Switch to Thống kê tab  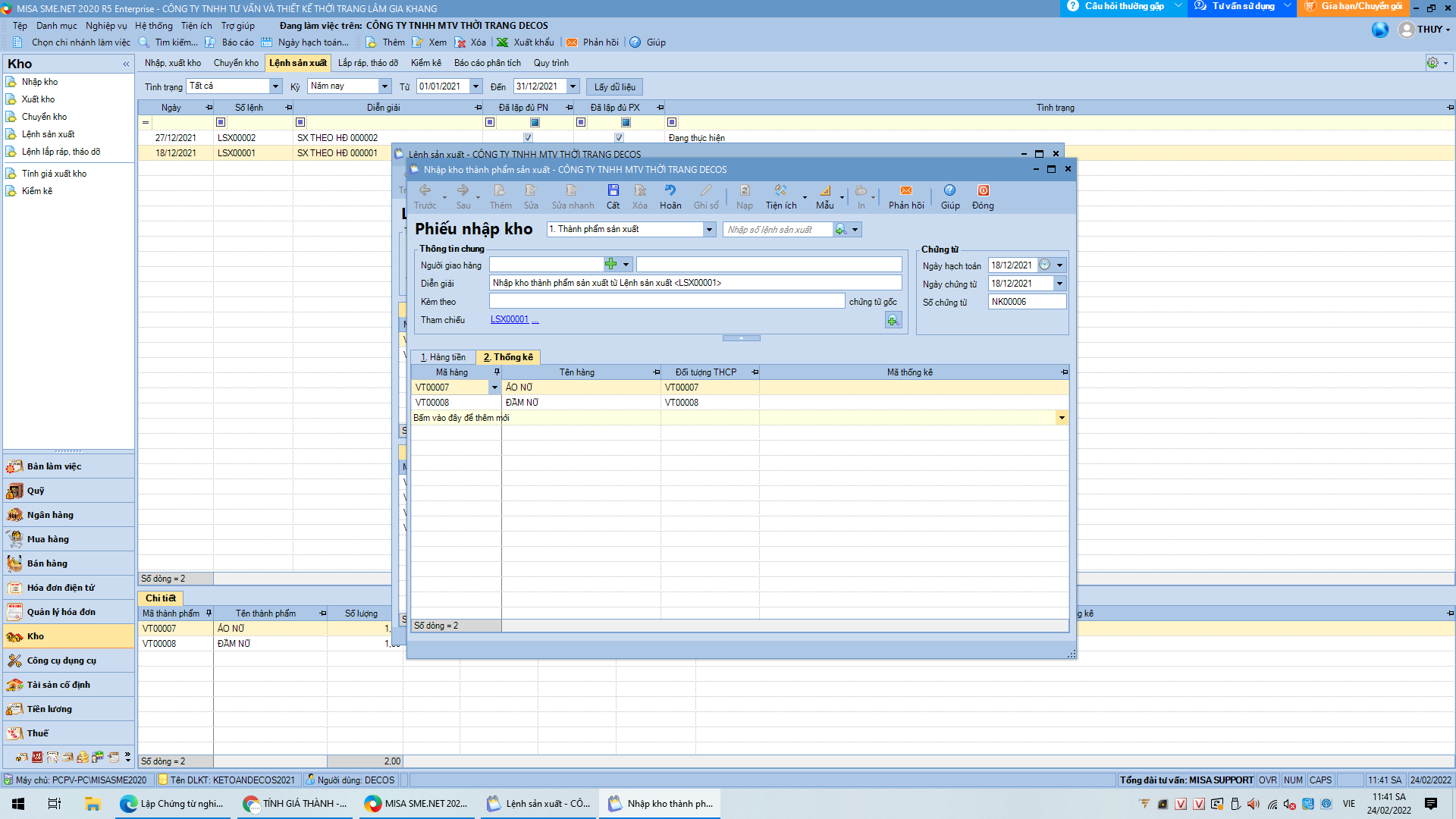(x=508, y=357)
